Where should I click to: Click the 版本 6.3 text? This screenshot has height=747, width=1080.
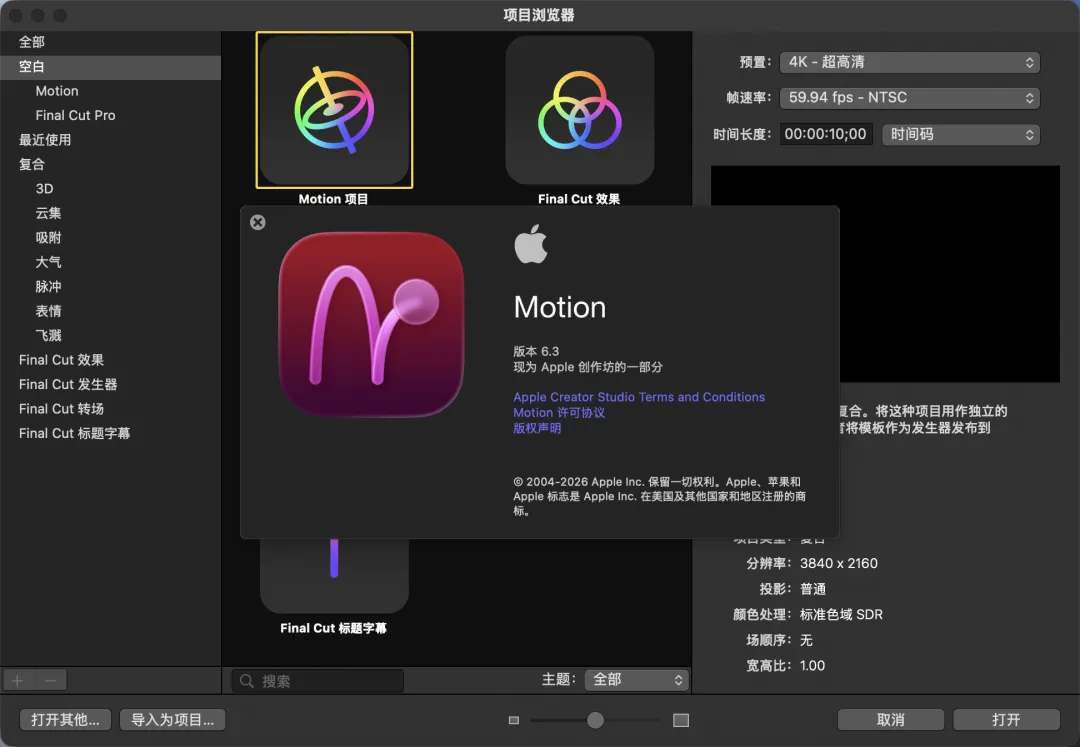536,351
